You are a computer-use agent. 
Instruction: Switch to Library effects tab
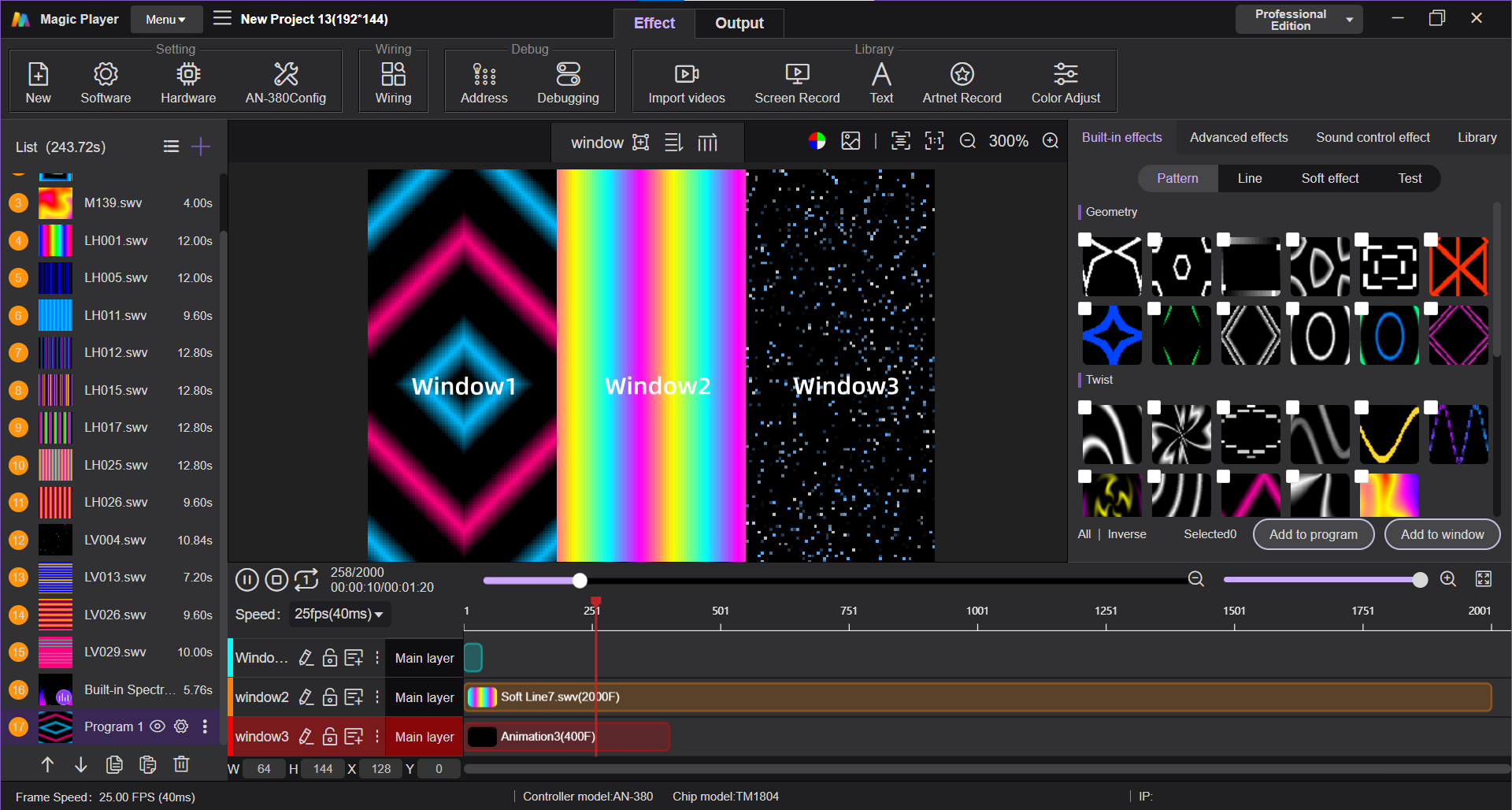(1477, 137)
